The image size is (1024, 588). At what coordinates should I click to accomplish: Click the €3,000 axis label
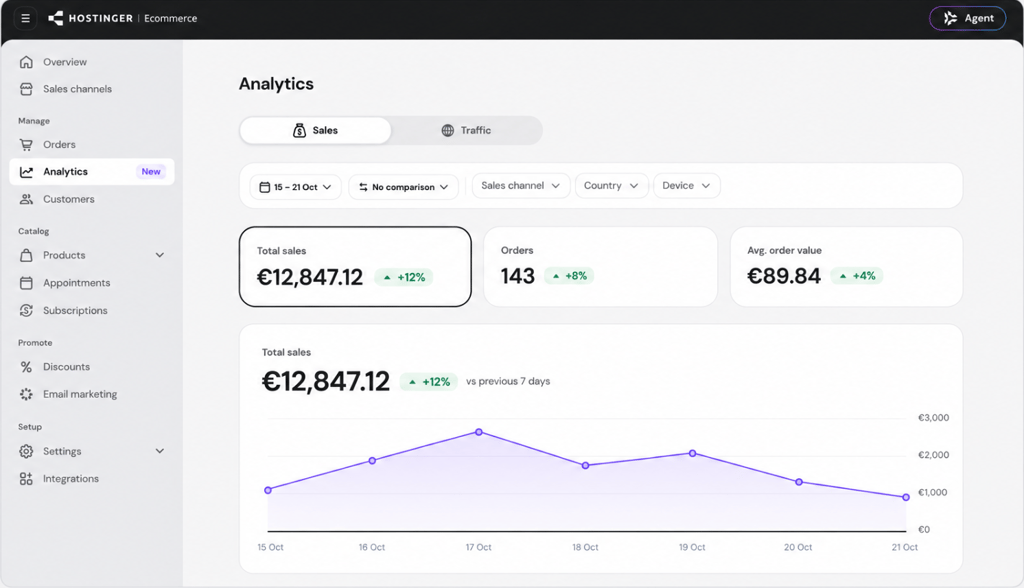click(933, 417)
